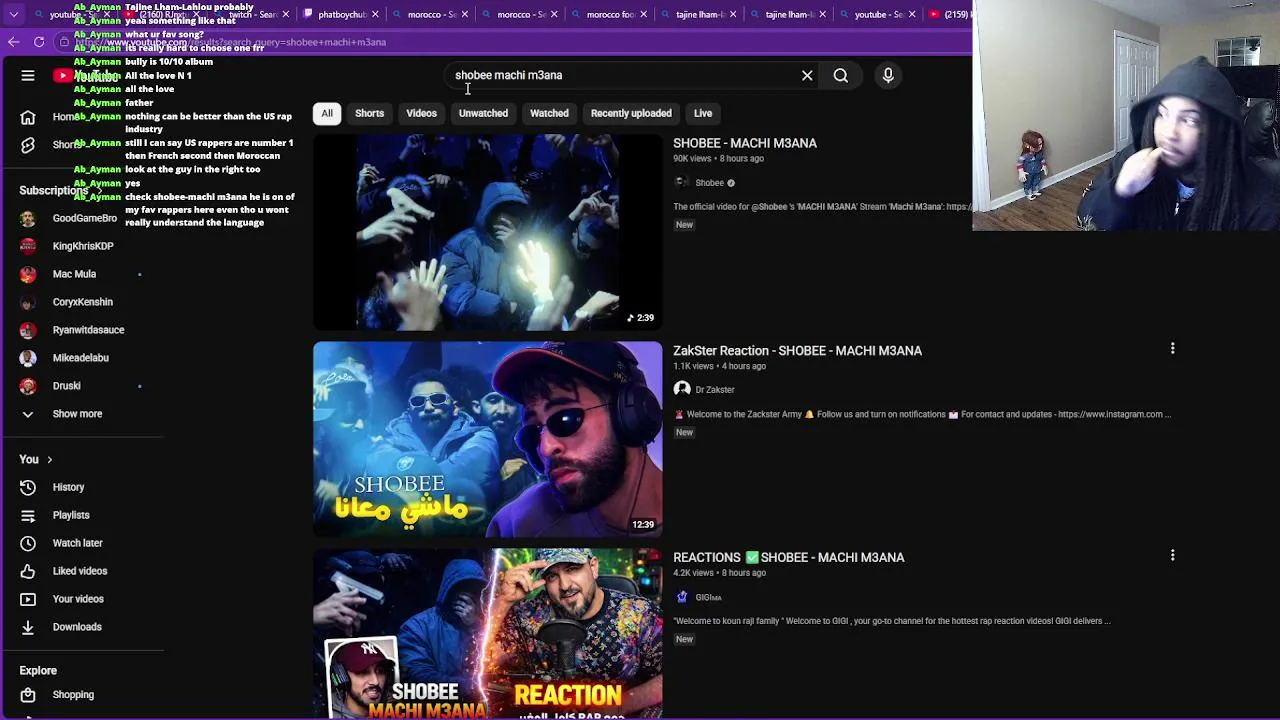Open the Dr Zakster channel name link
This screenshot has height=720, width=1280.
pos(715,390)
